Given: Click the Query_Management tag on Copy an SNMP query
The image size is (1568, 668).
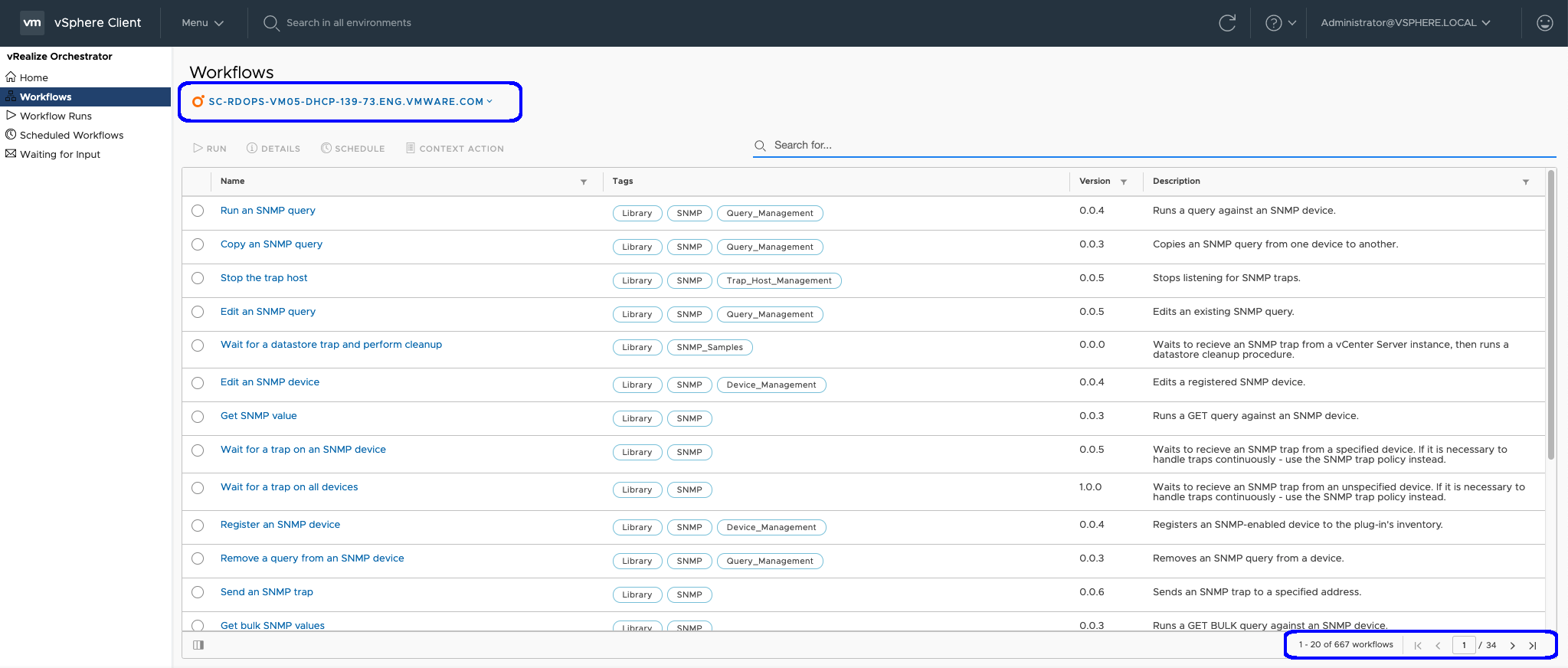Looking at the screenshot, I should (770, 247).
